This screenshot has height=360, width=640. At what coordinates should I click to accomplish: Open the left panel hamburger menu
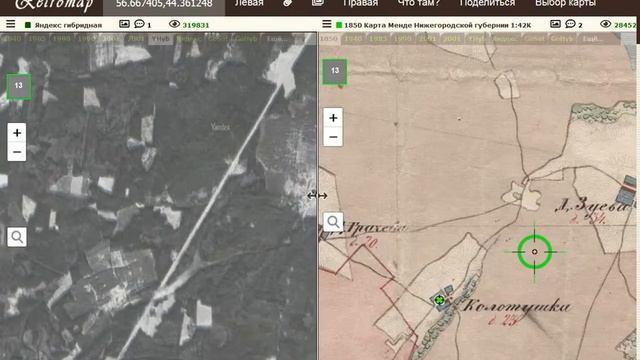(11, 24)
